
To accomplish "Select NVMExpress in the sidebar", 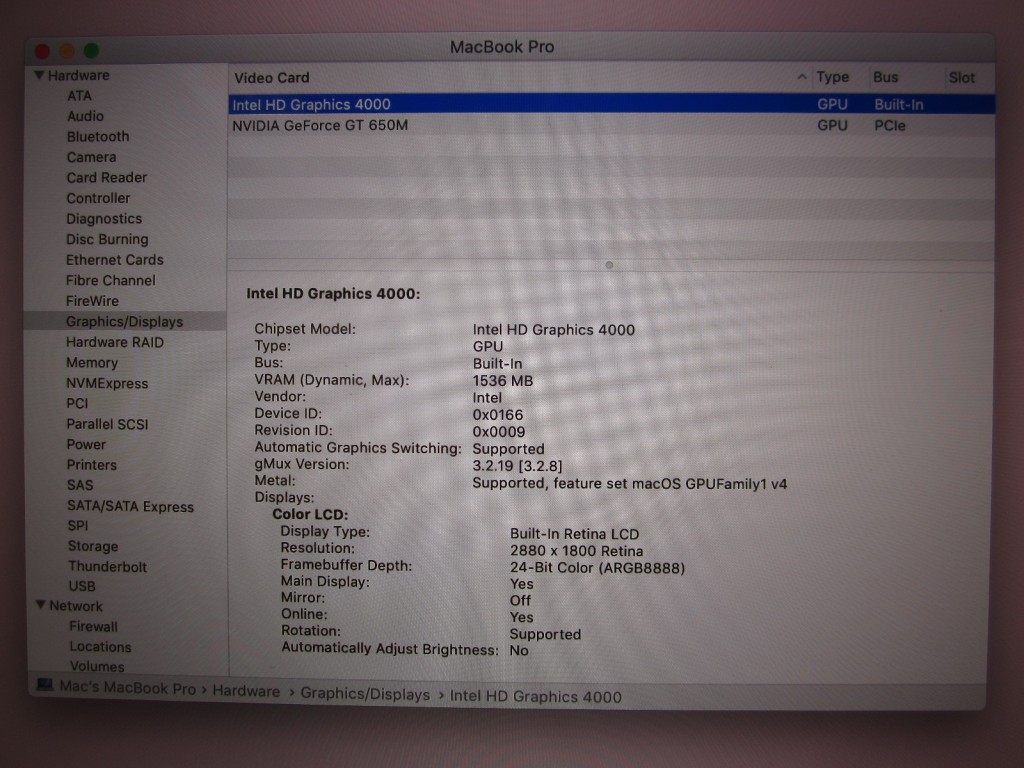I will click(x=107, y=383).
